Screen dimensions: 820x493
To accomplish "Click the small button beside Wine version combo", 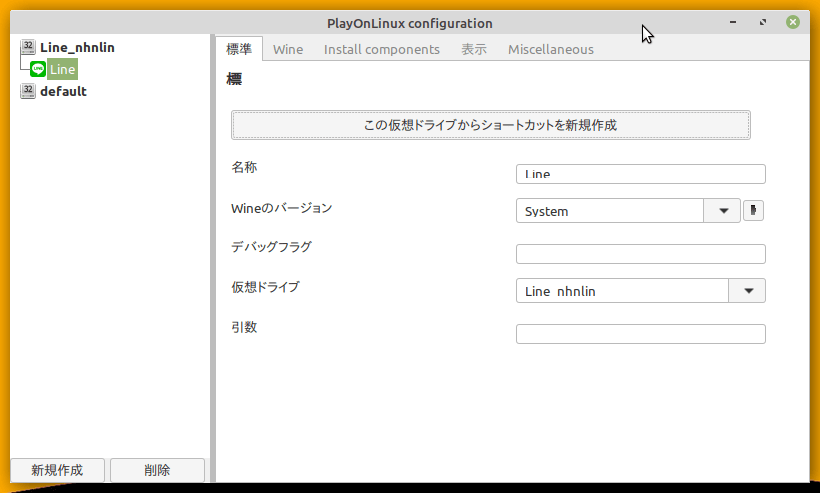I will (753, 211).
